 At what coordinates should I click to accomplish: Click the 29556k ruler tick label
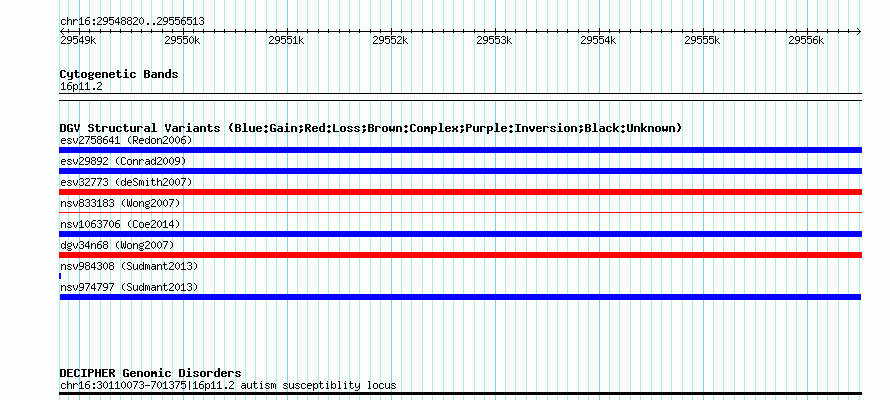[807, 40]
